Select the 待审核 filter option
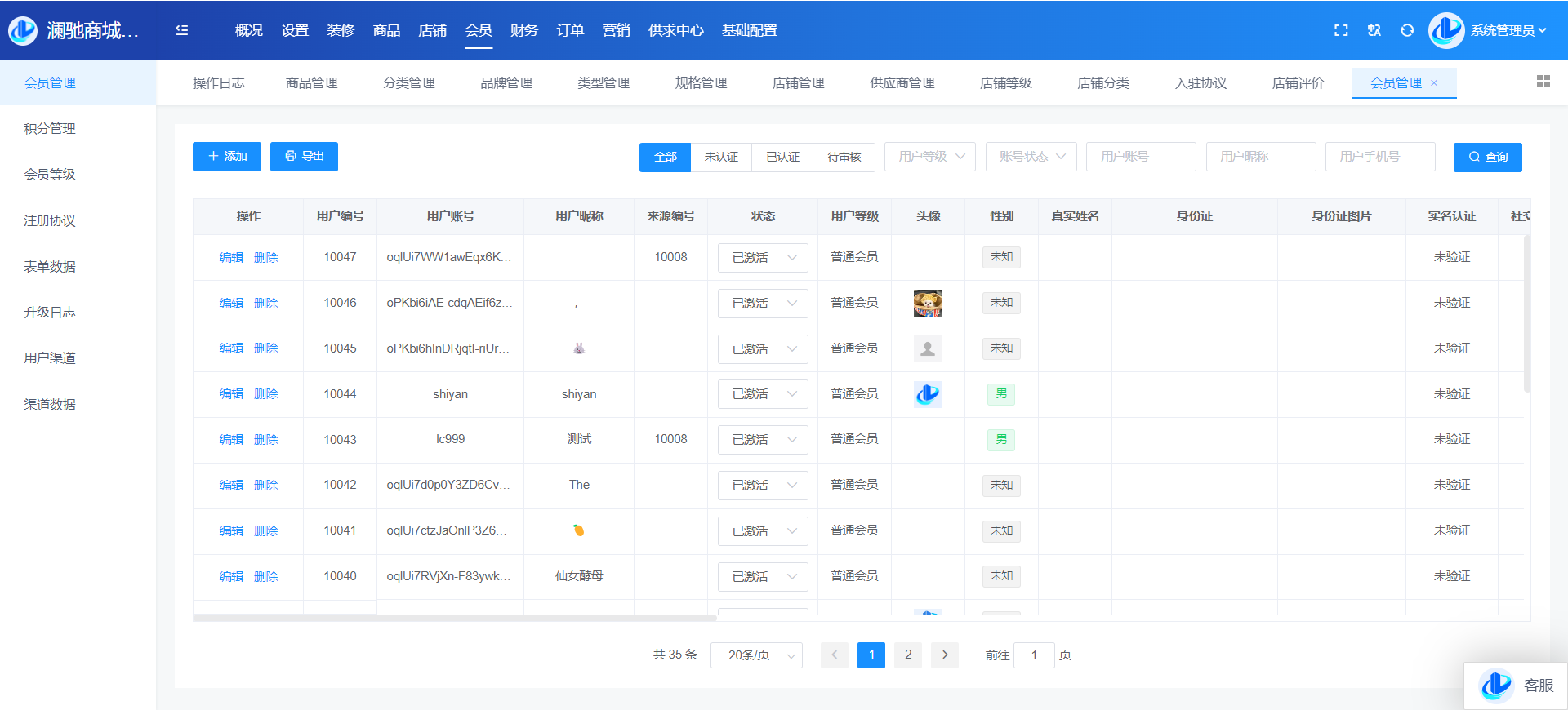Screen dimensions: 1568x710 click(844, 157)
